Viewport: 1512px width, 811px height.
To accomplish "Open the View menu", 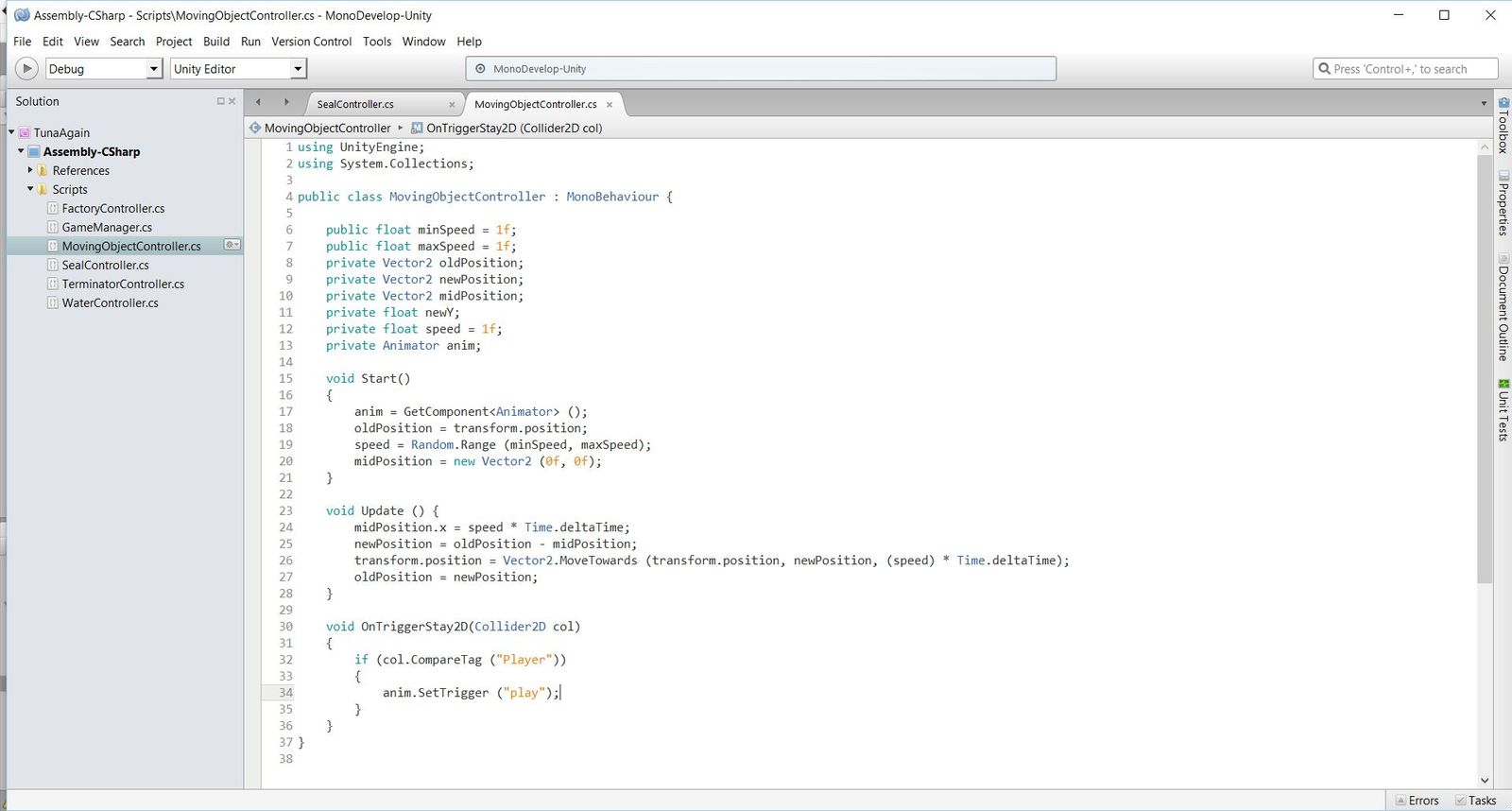I will (87, 42).
